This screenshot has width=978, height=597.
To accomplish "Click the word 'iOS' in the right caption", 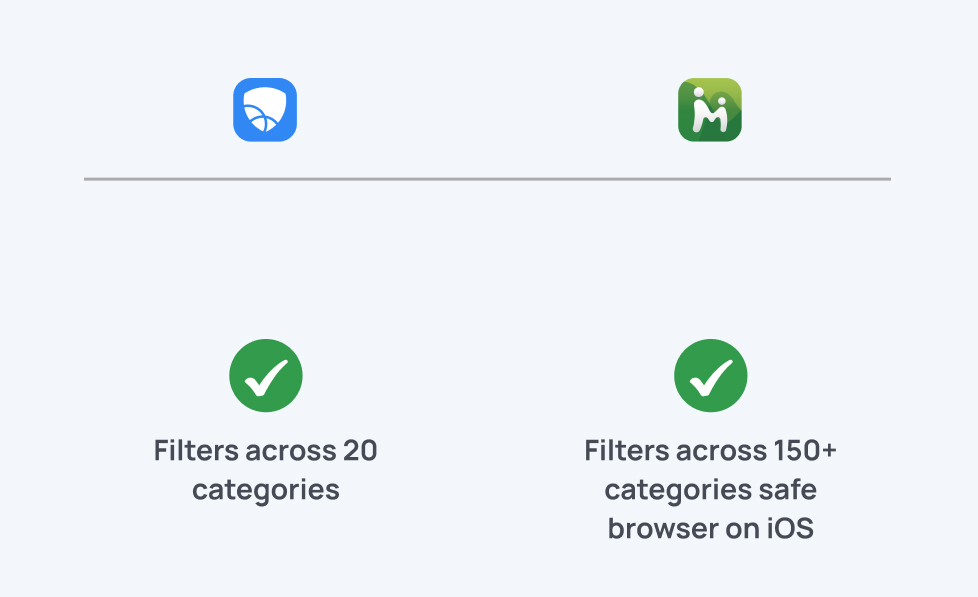I will (790, 529).
